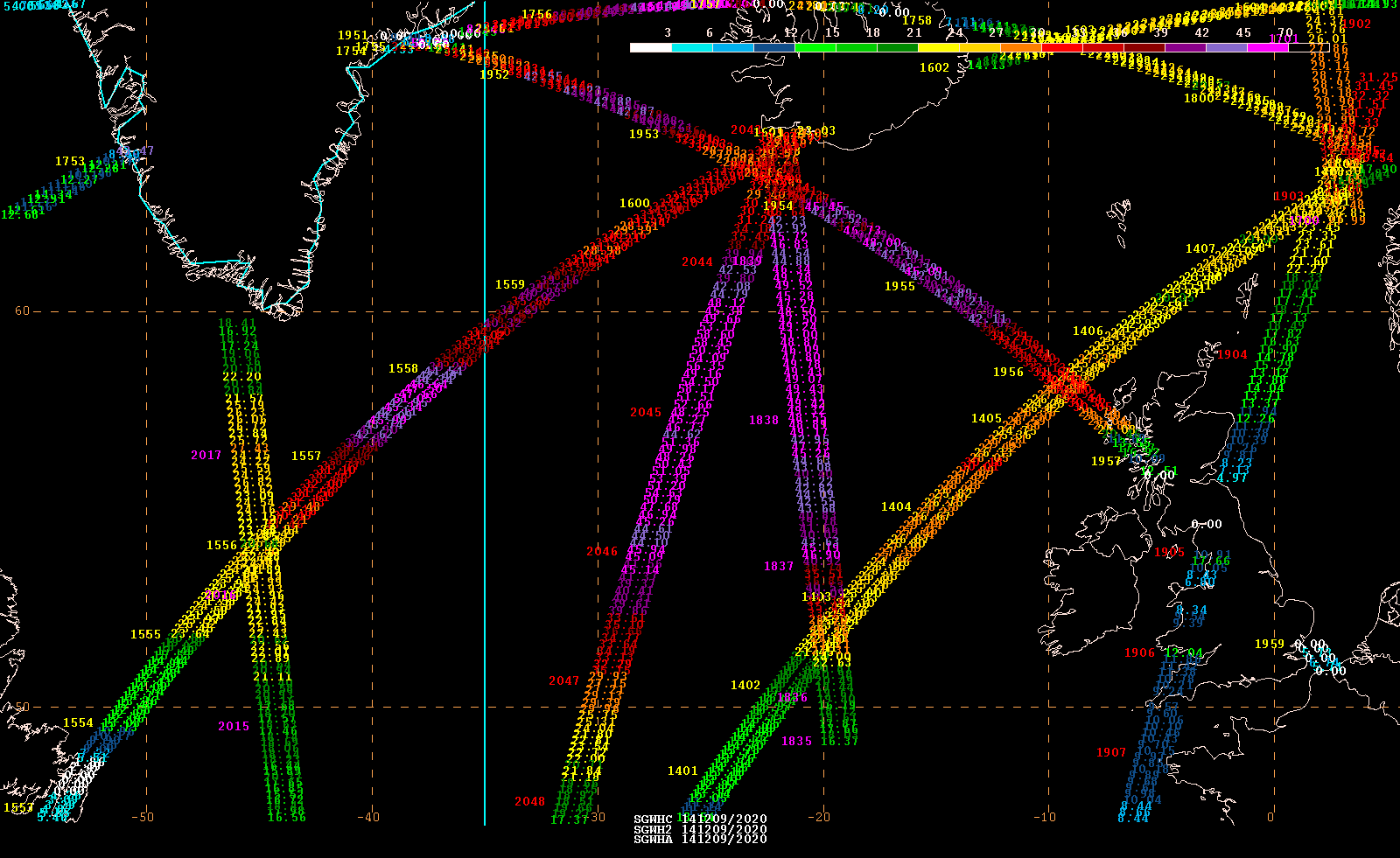Click the SGWH2 141209/2020 legend line
The image size is (1400, 858).
tap(700, 829)
